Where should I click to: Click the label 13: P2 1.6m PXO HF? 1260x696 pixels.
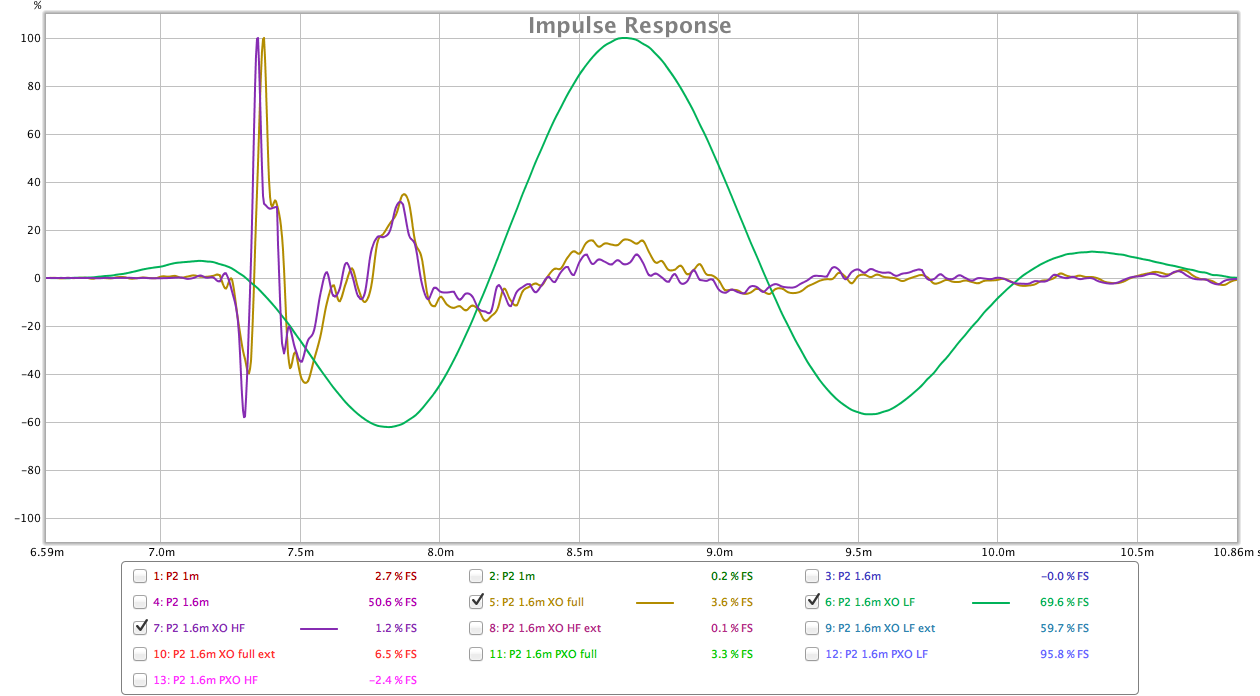tap(205, 680)
